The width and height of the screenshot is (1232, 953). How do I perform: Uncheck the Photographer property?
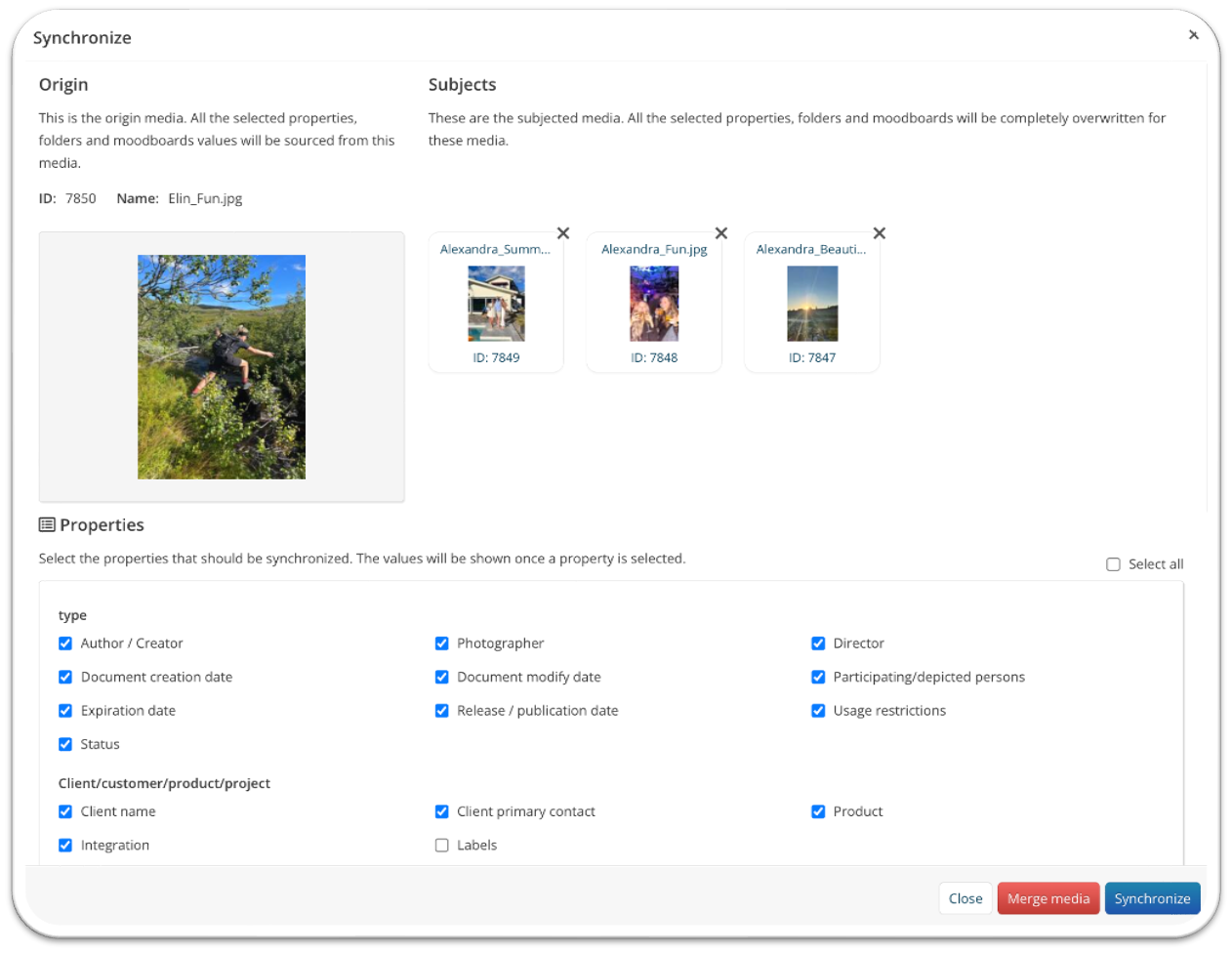pyautogui.click(x=442, y=643)
